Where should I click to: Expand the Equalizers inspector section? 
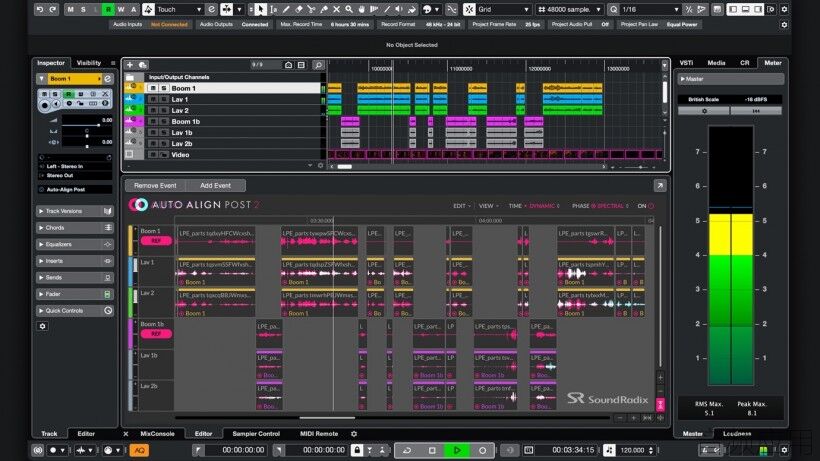tap(75, 244)
